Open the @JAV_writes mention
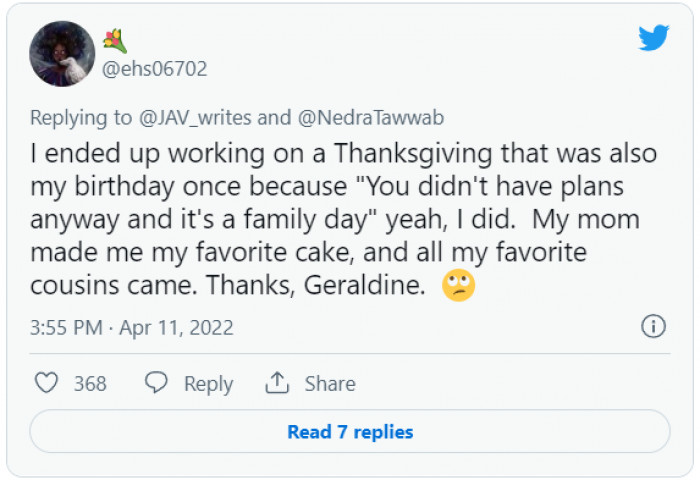Image resolution: width=700 pixels, height=480 pixels. point(195,118)
